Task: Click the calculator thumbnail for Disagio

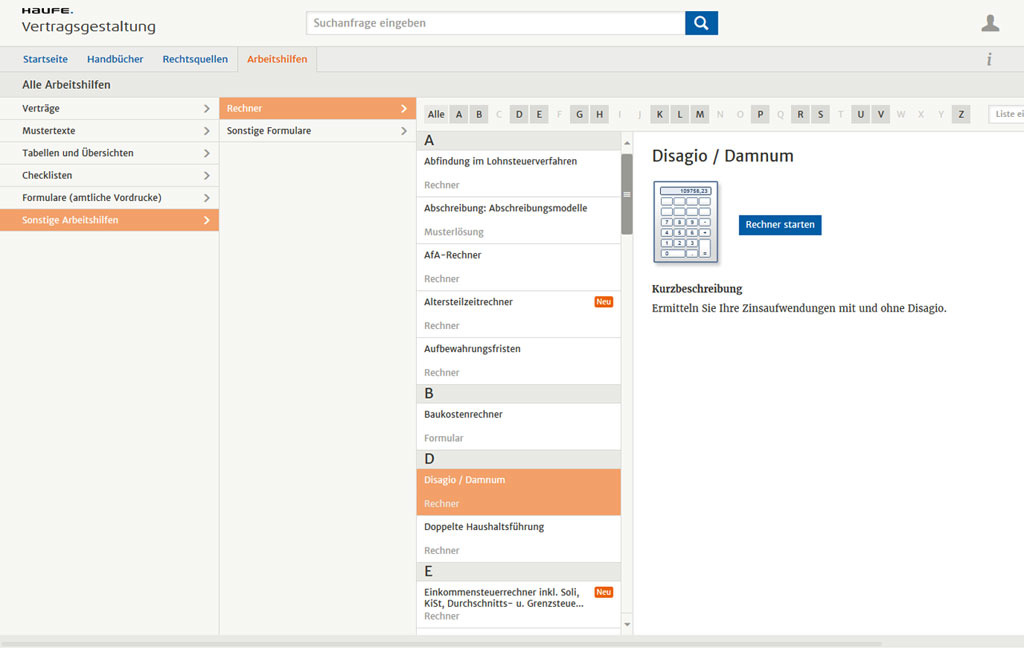Action: [685, 222]
